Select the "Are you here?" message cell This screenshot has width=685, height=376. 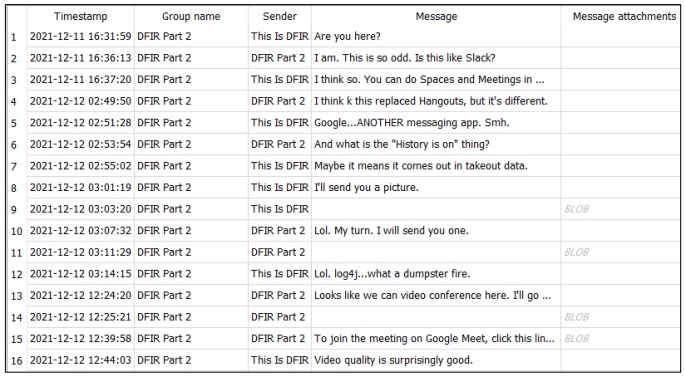click(436, 36)
